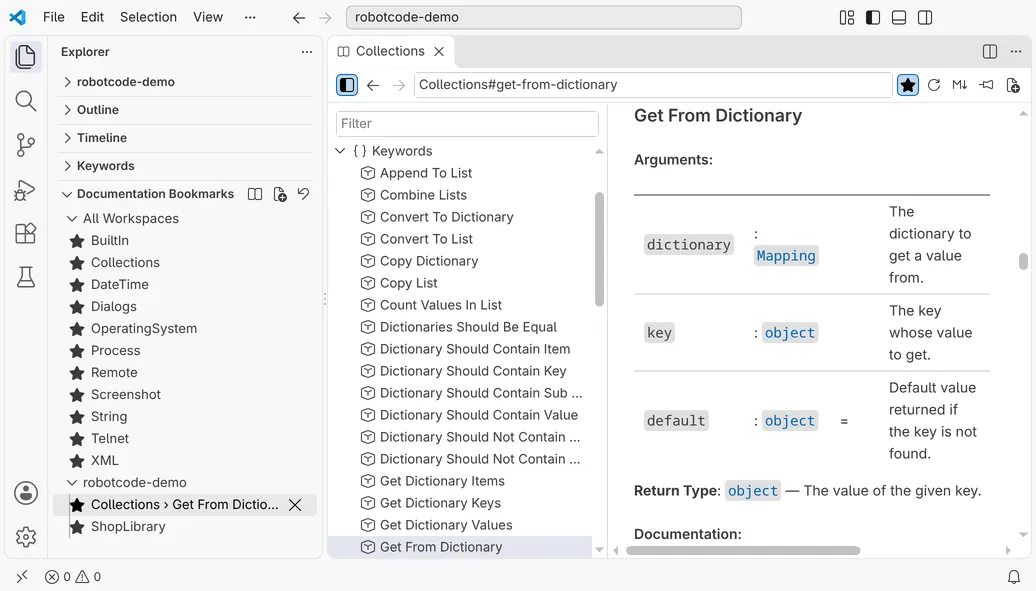The width and height of the screenshot is (1036, 591).
Task: Navigate back in the documentation viewer
Action: pyautogui.click(x=373, y=85)
